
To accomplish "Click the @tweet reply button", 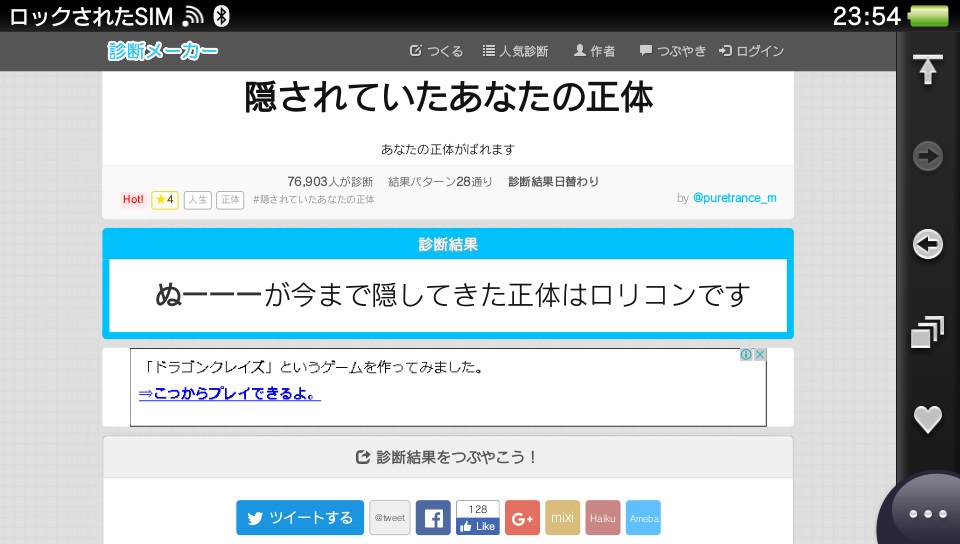I will [x=390, y=518].
